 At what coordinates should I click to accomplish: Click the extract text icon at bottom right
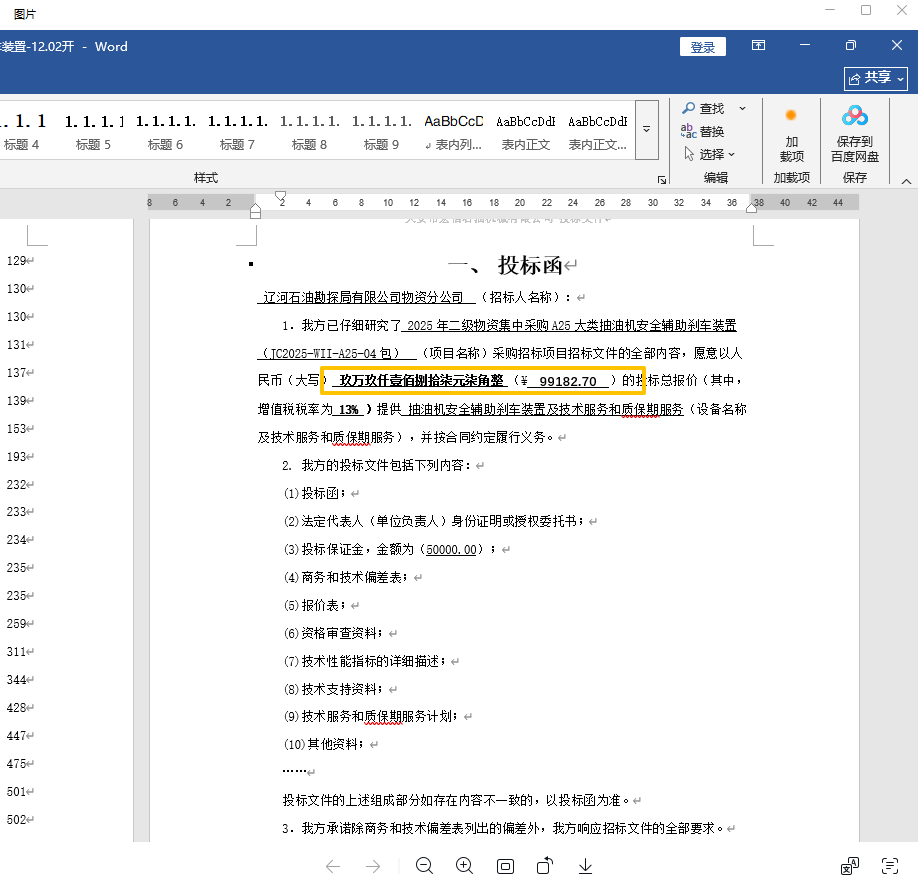889,866
